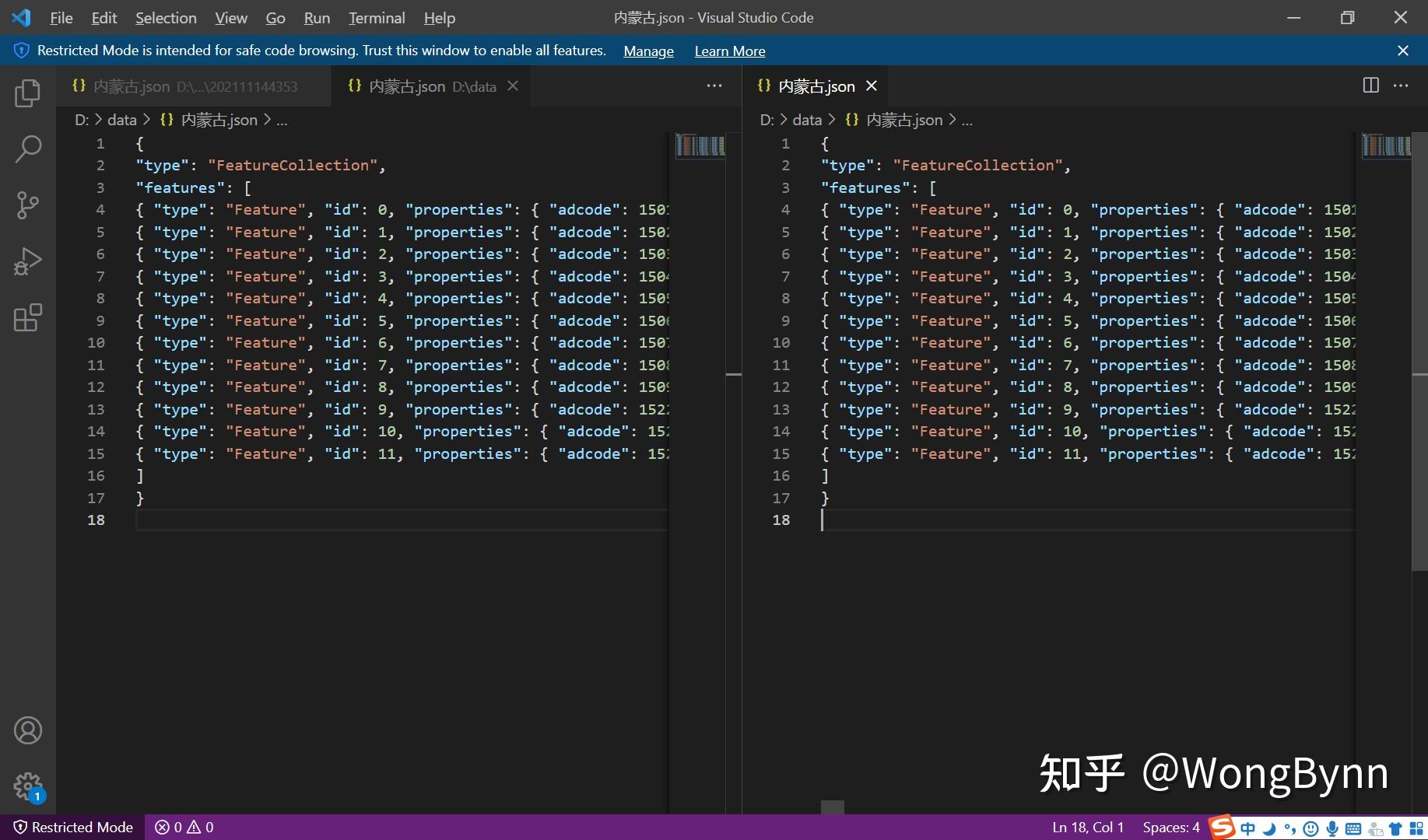
Task: Expand the ... breadcrumb in left editor
Action: tap(282, 120)
